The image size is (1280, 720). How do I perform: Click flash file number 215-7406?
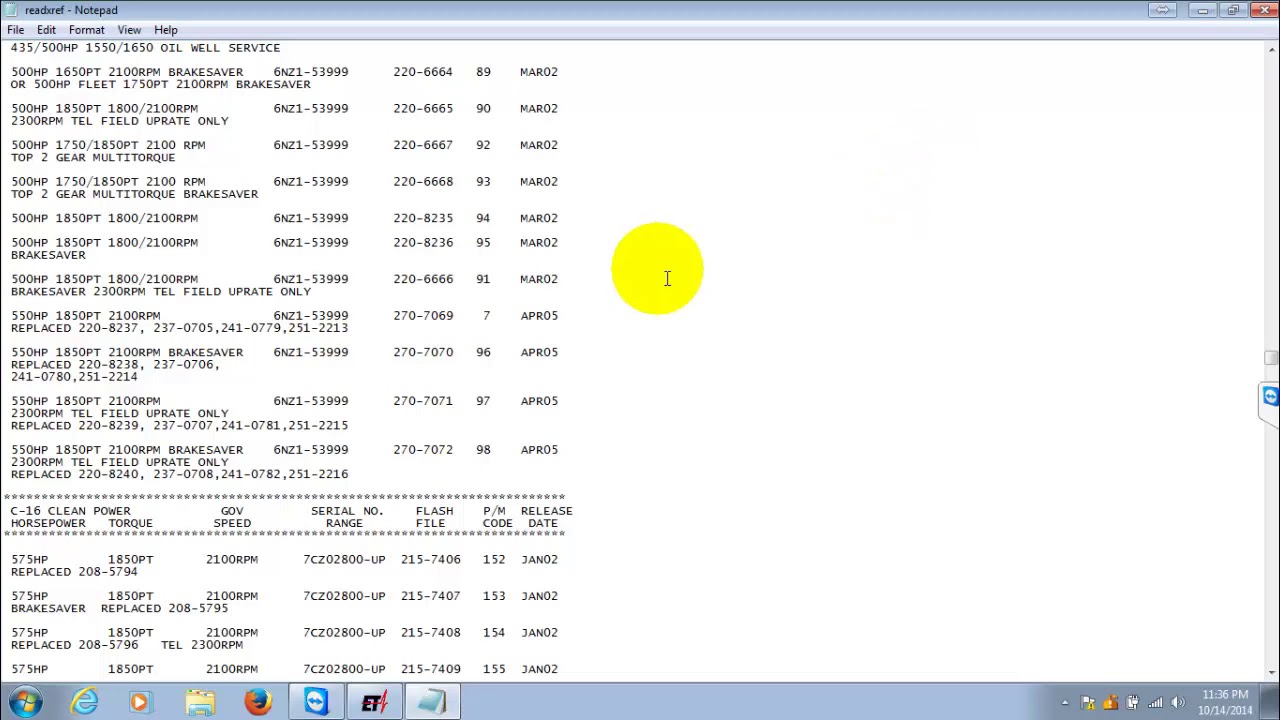coord(431,560)
